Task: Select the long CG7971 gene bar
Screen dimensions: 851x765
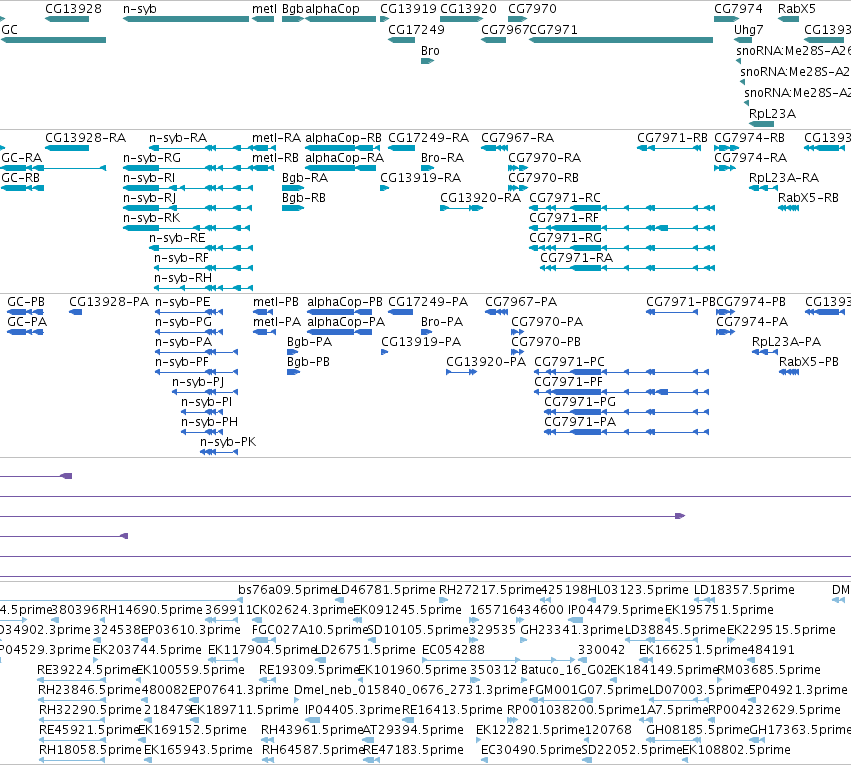Action: pyautogui.click(x=621, y=40)
